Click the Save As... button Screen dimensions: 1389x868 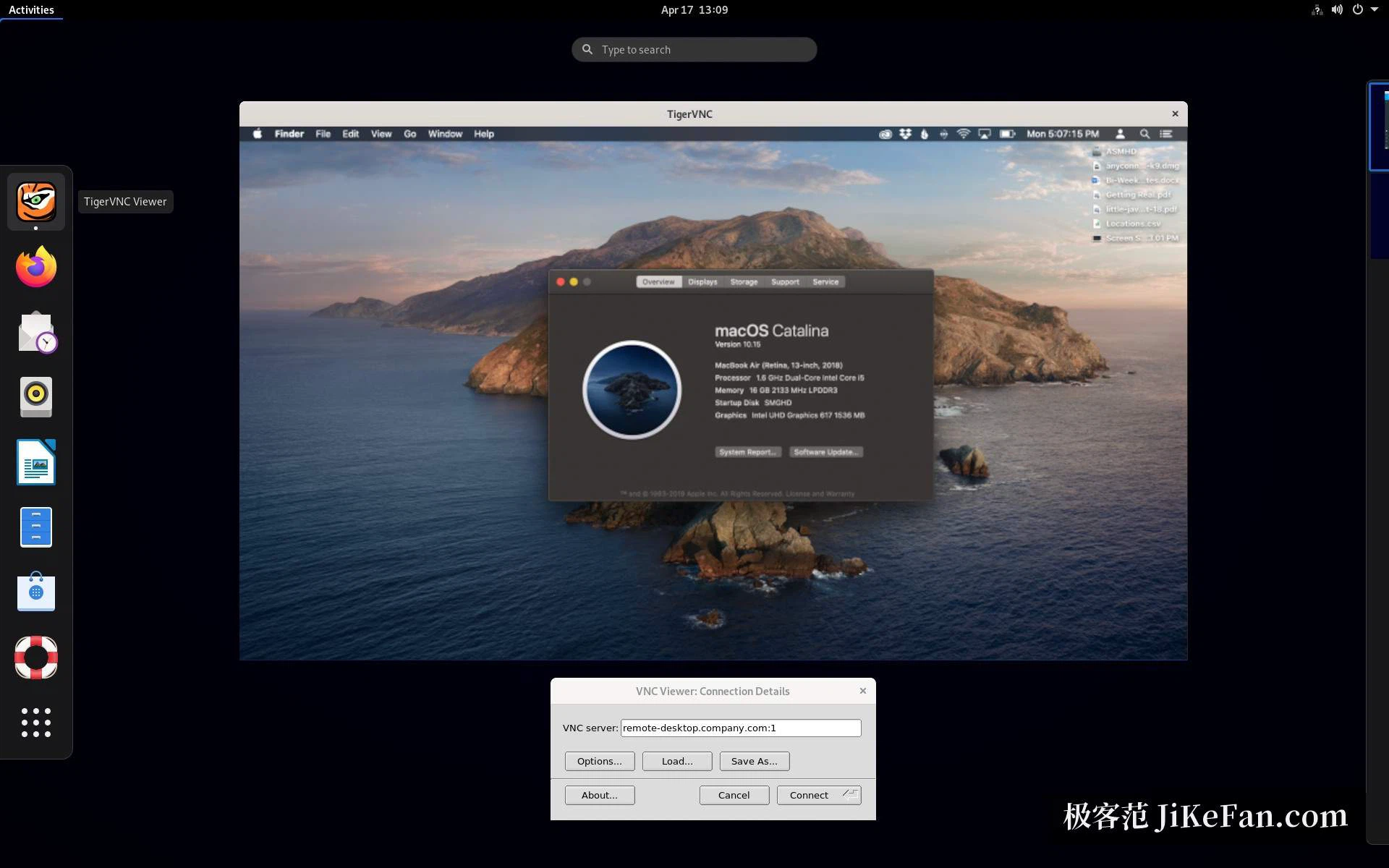[x=755, y=761]
